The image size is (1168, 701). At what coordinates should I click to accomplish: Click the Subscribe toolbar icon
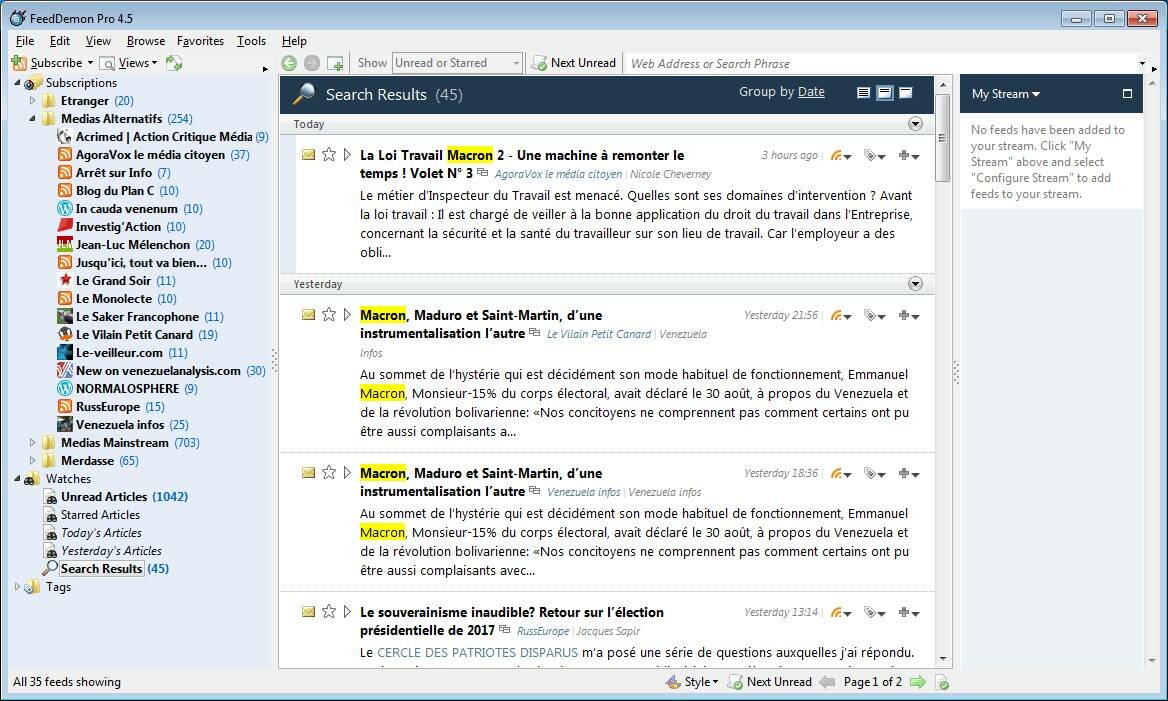coord(19,63)
